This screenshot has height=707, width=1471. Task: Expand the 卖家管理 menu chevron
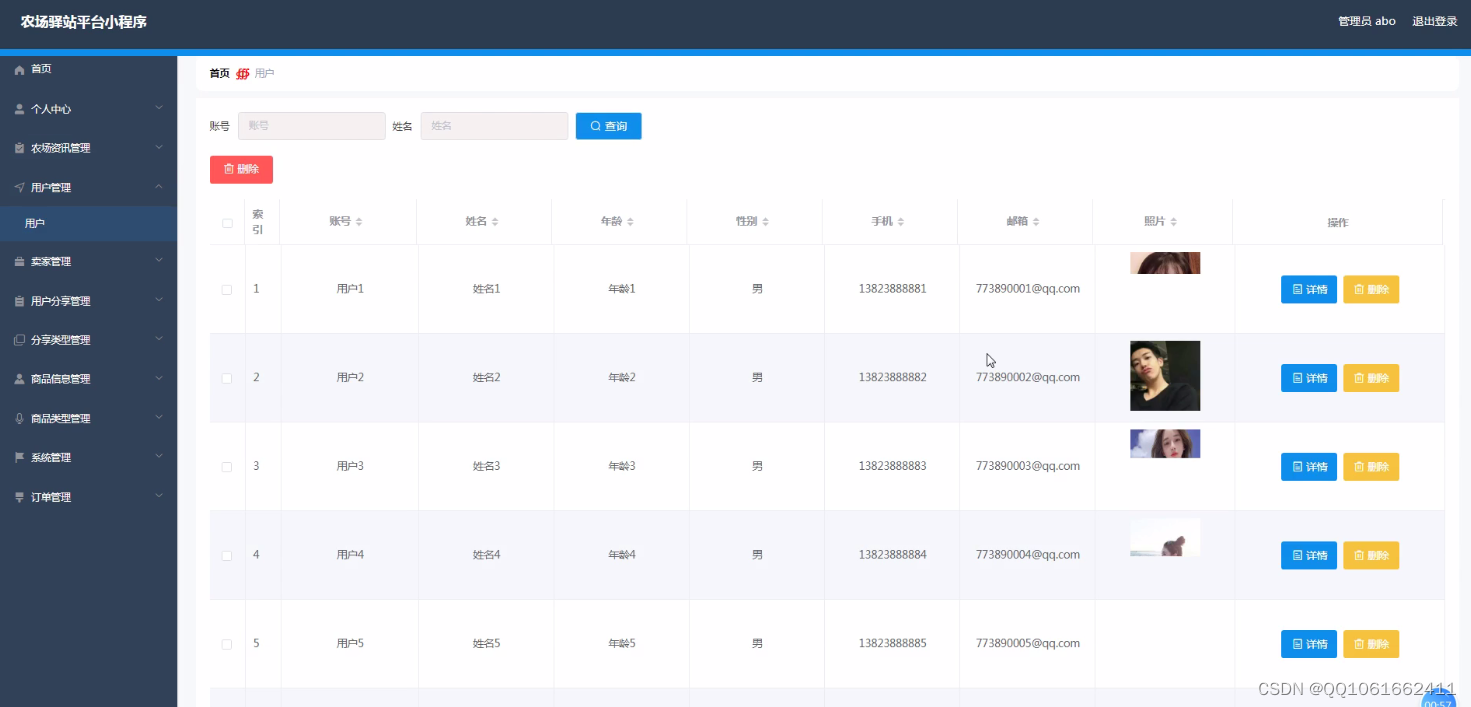158,261
